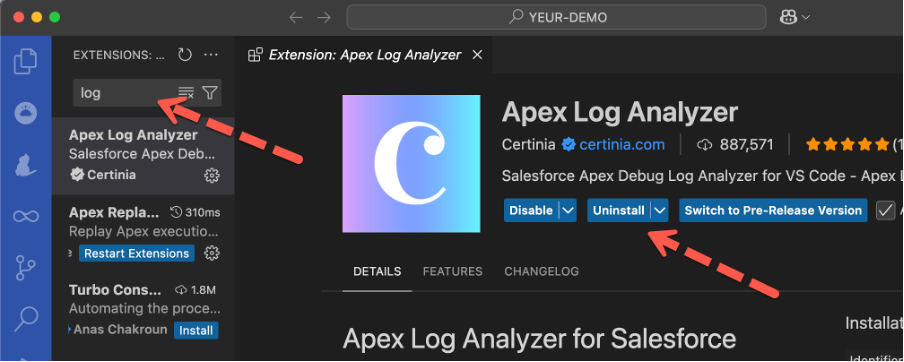Install the Turbo Console extension
The width and height of the screenshot is (904, 362).
click(196, 331)
